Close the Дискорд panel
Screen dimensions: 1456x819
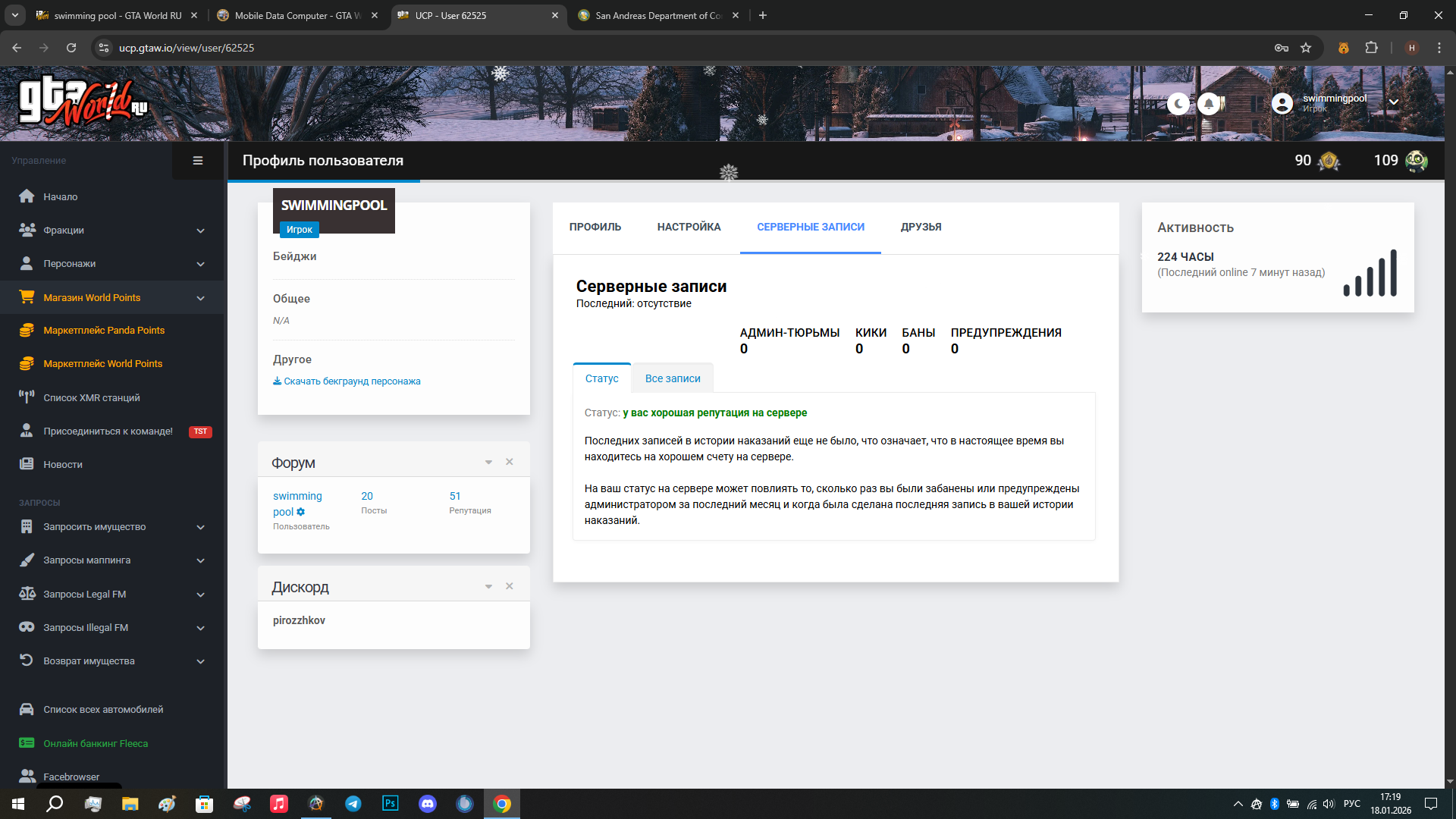(x=510, y=586)
